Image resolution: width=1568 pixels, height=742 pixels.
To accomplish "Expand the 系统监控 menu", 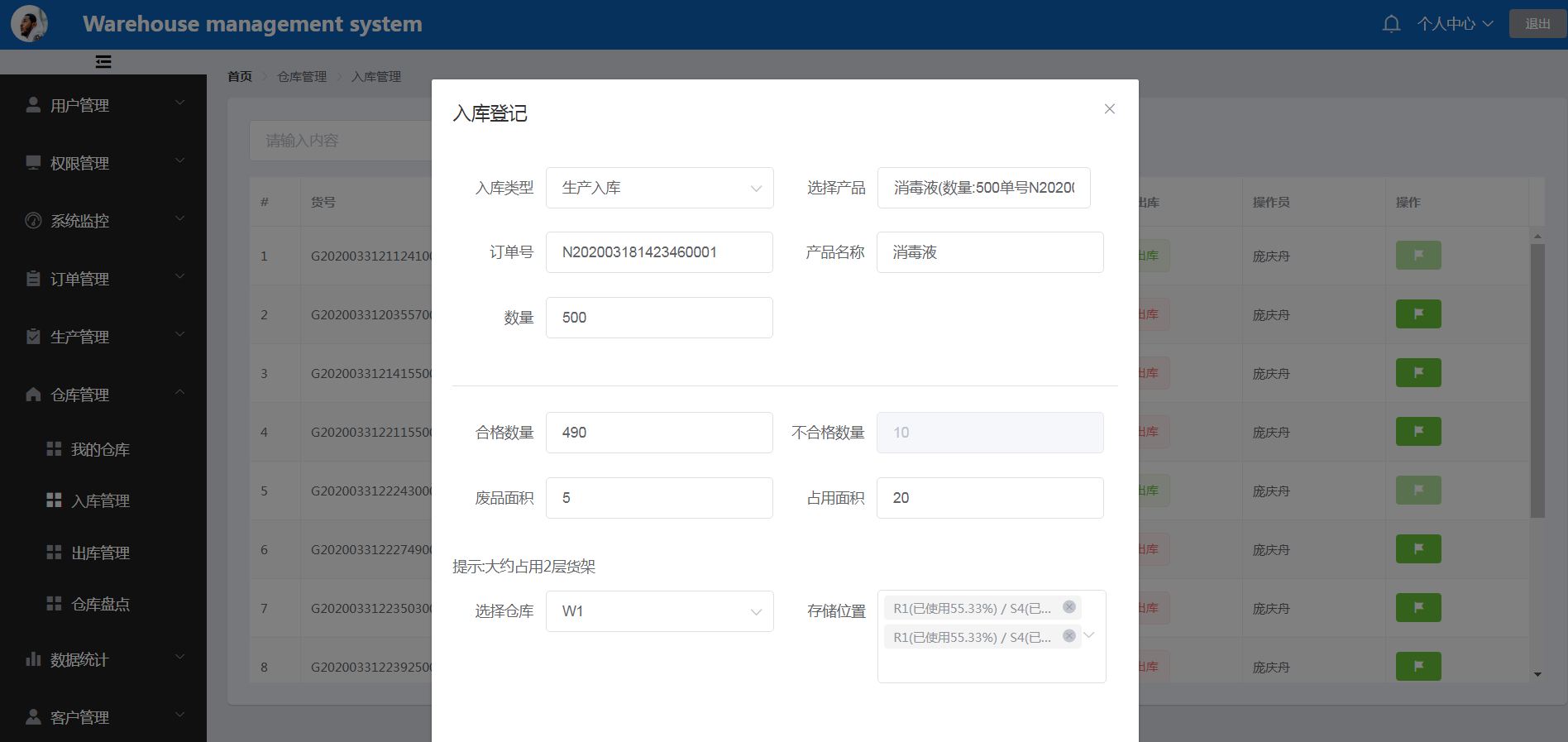I will (x=179, y=218).
